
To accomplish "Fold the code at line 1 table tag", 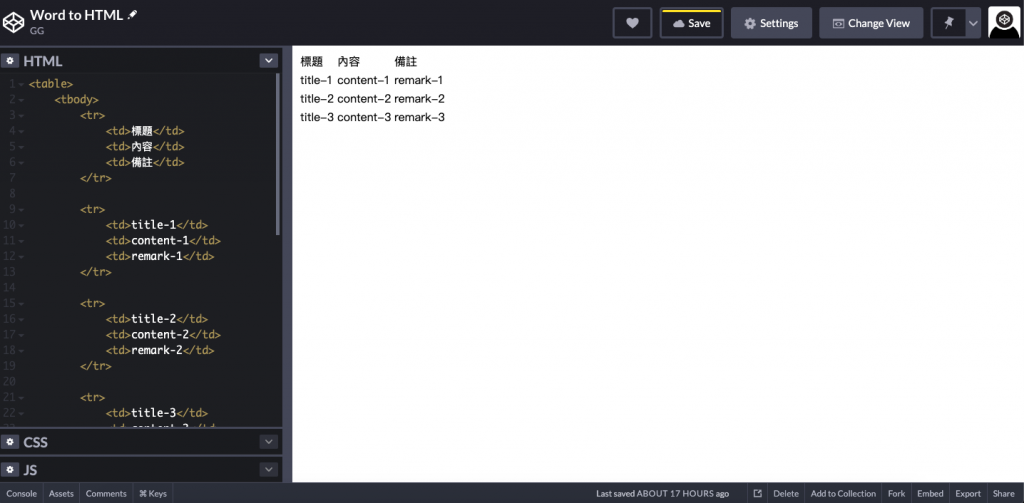I will click(x=22, y=84).
